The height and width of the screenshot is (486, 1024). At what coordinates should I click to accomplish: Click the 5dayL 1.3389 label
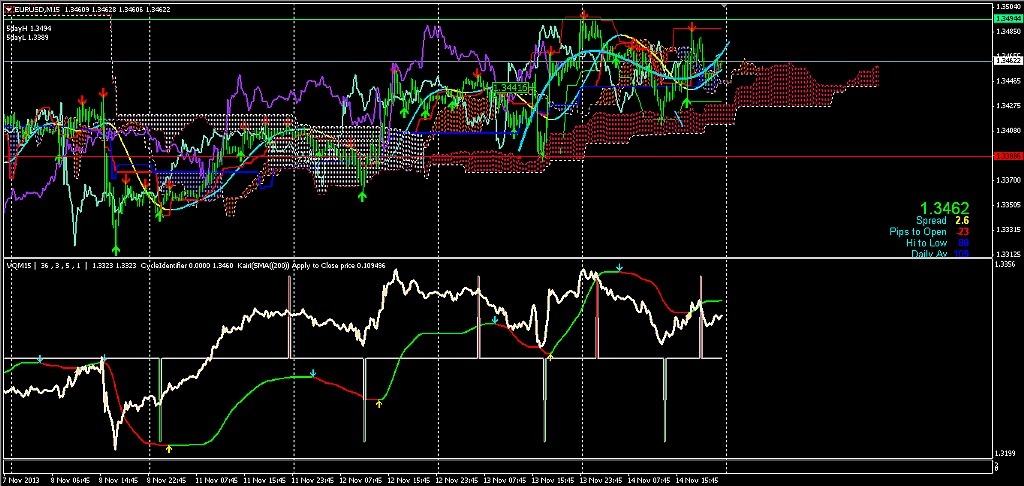[29, 38]
